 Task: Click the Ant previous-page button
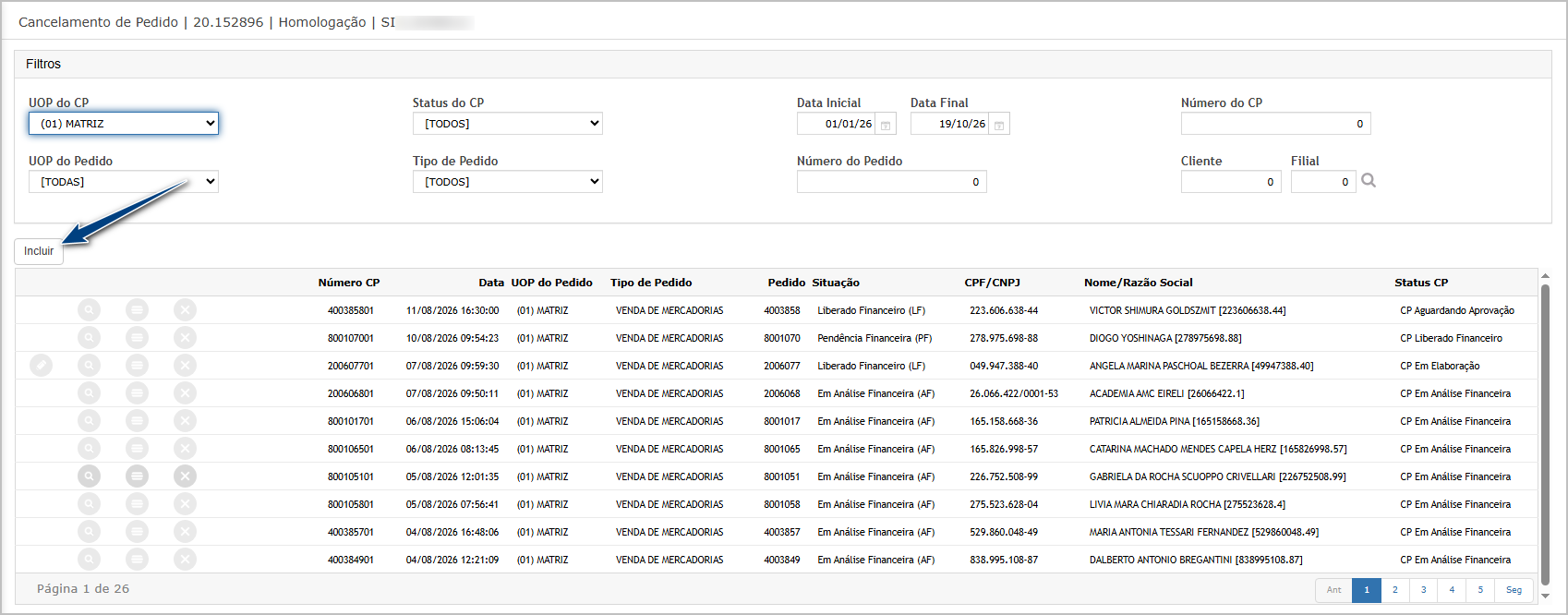point(1334,590)
